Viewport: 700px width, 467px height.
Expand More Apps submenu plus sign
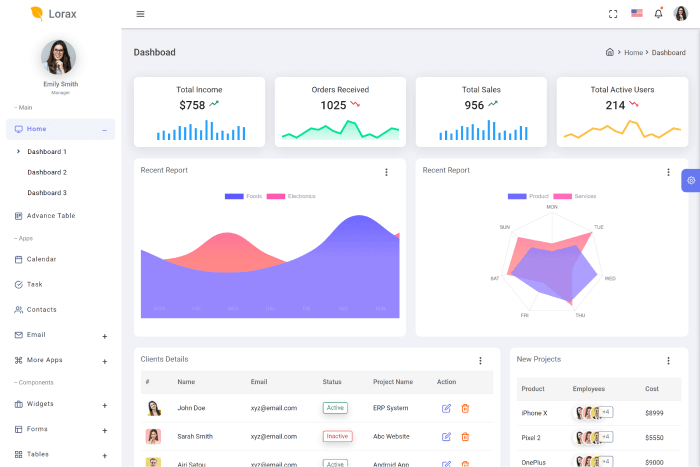point(104,361)
